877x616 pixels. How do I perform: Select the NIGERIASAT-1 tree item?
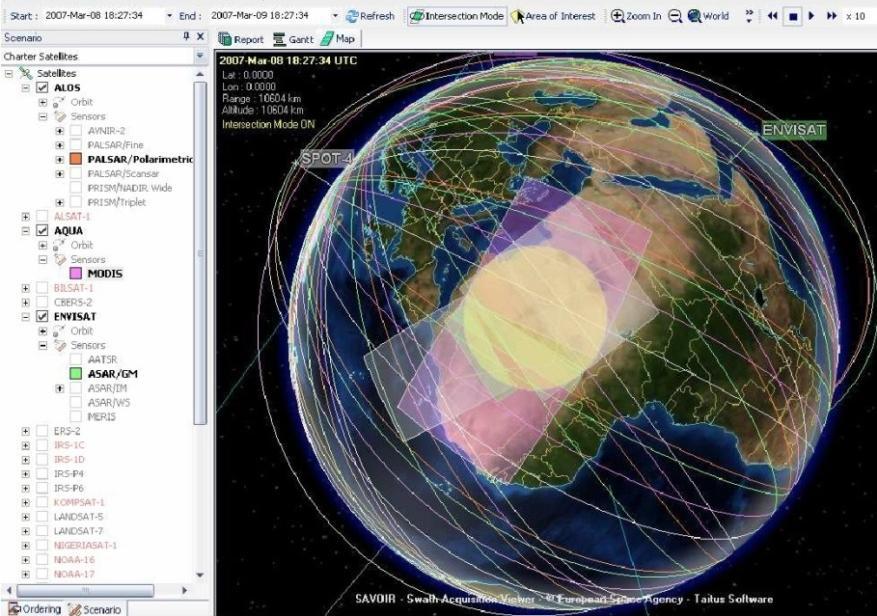point(85,545)
